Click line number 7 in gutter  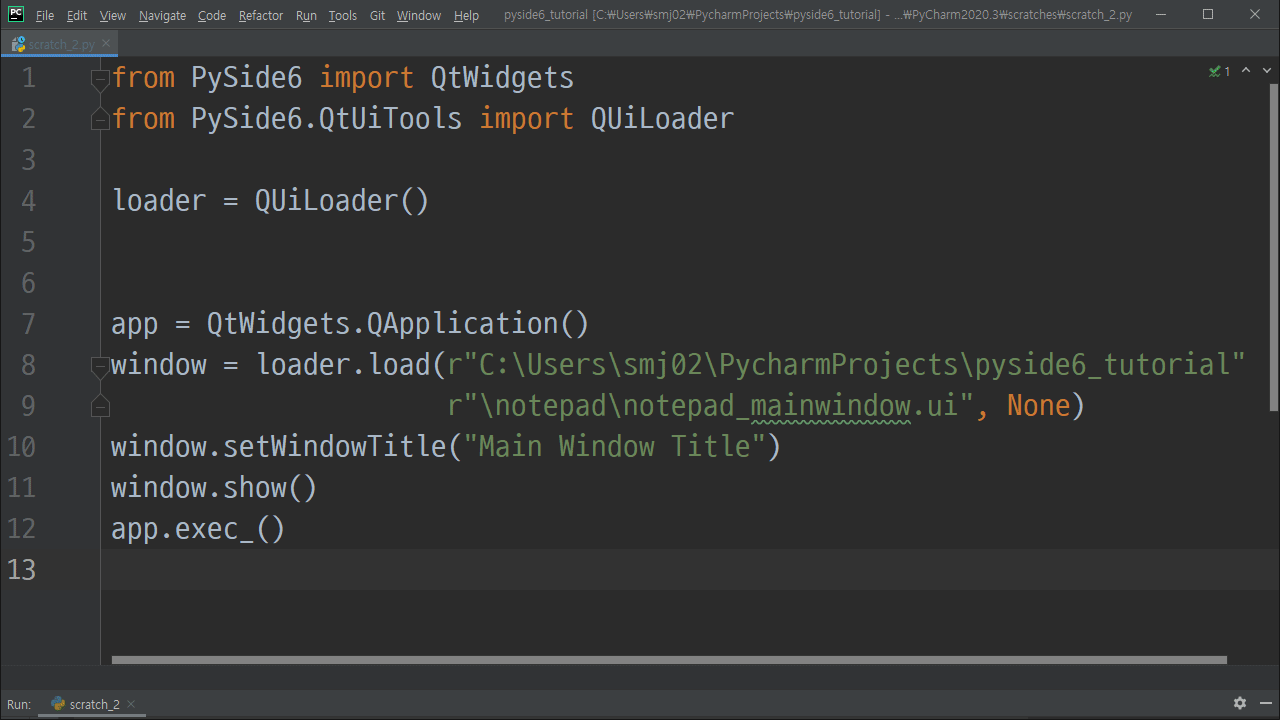(28, 324)
